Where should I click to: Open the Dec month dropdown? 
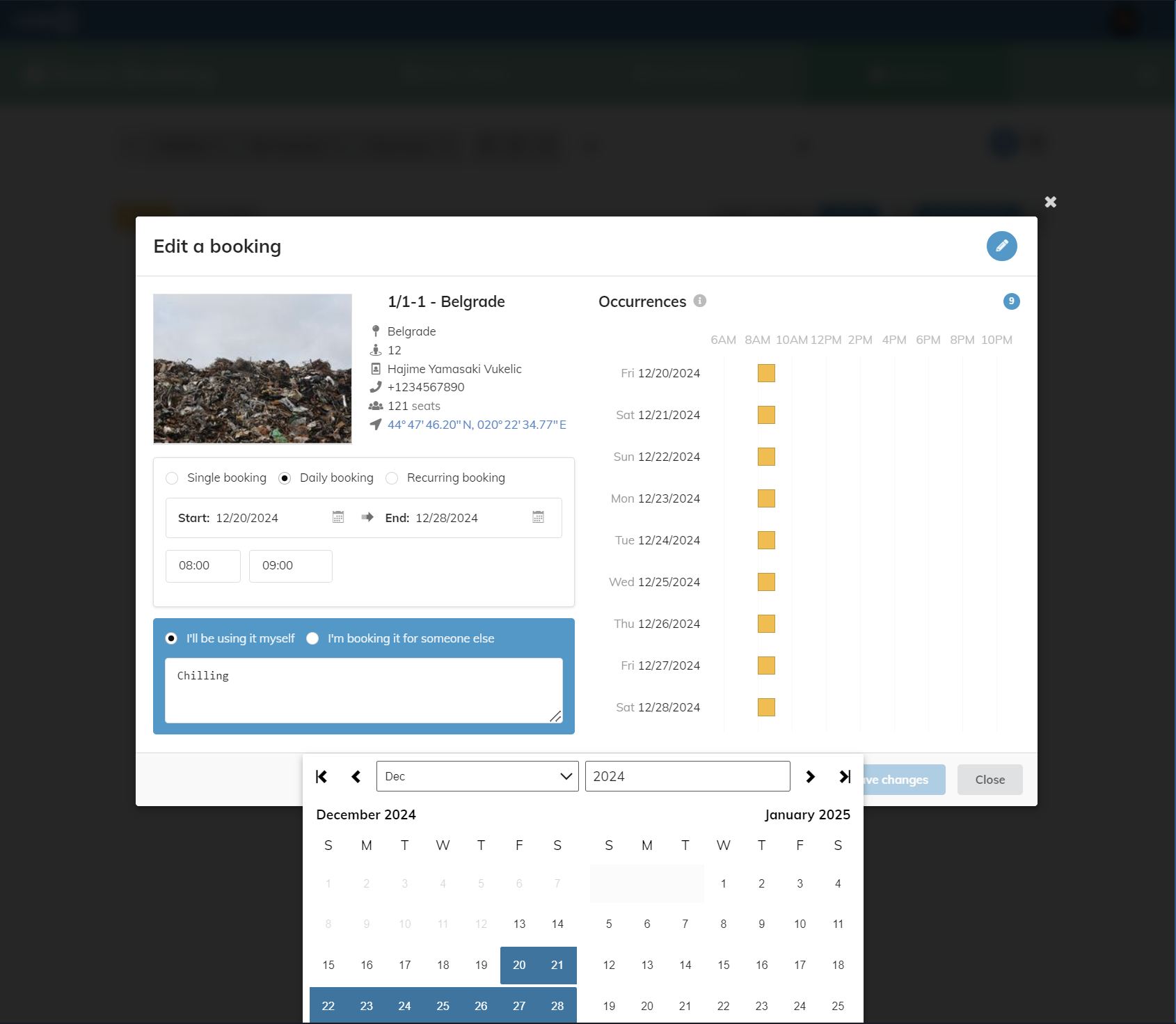pos(477,776)
